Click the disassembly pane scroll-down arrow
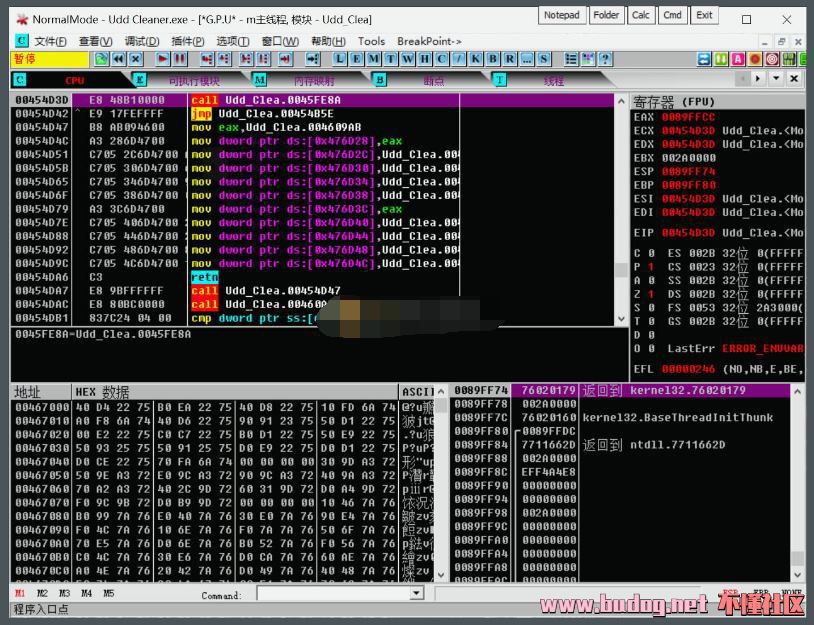 621,319
